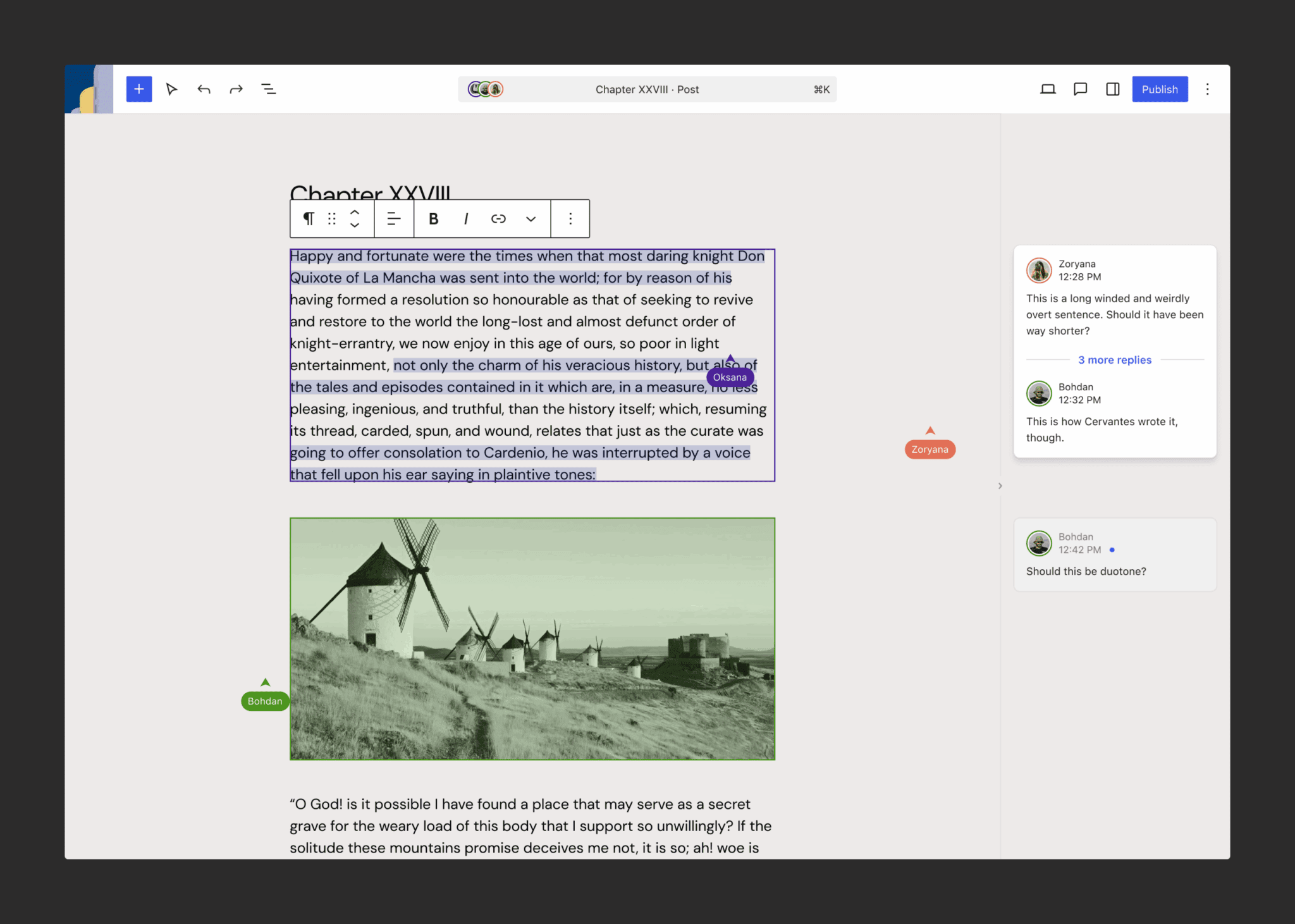Toggle italic formatting in block toolbar
The height and width of the screenshot is (924, 1295).
pyautogui.click(x=466, y=219)
